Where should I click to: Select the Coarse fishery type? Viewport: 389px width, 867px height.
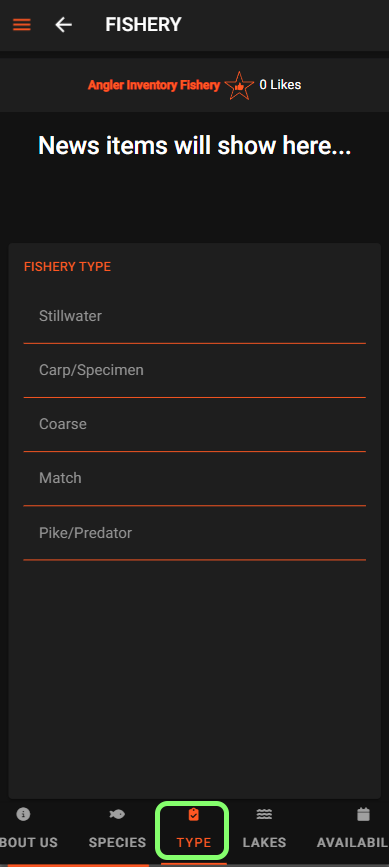point(194,425)
